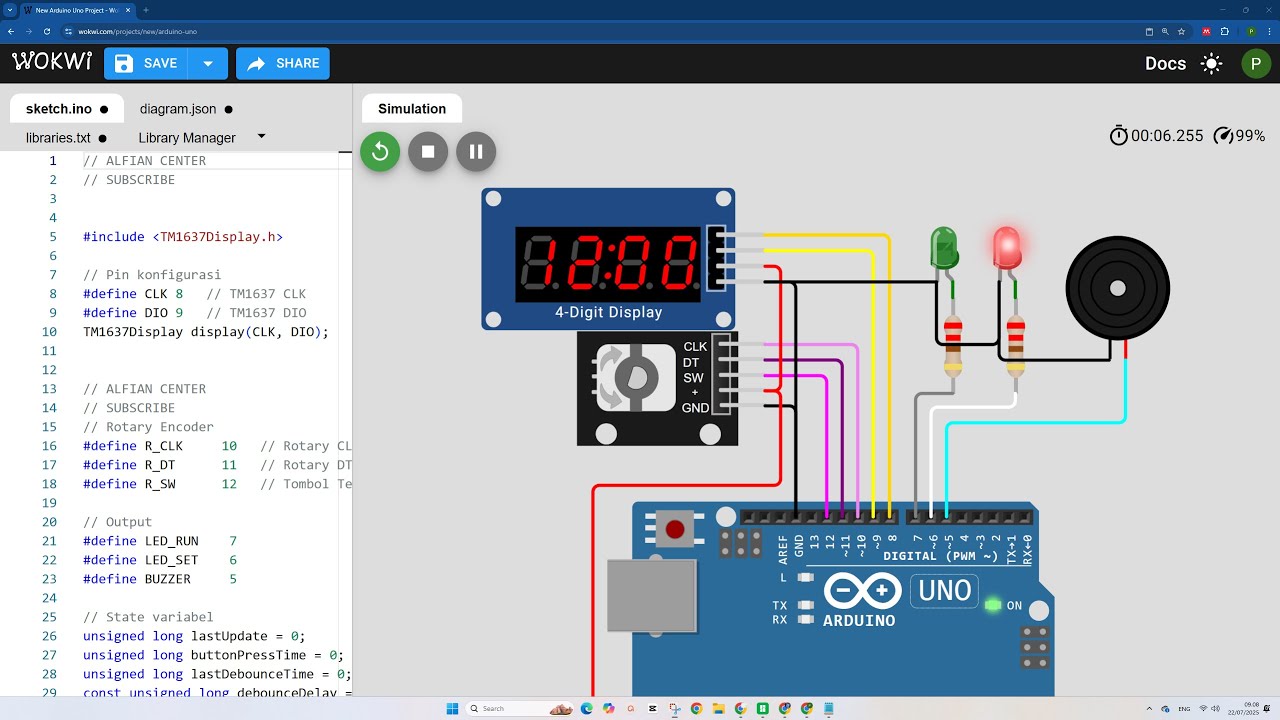Open the browser zoom magnifier icon
The width and height of the screenshot is (1280, 720).
point(1165,31)
